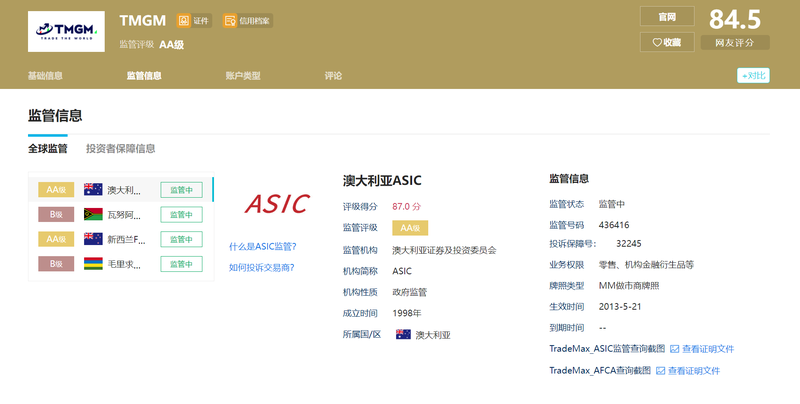Click the AA级 badge in 新西兰F row
The width and height of the screenshot is (800, 404).
click(56, 239)
